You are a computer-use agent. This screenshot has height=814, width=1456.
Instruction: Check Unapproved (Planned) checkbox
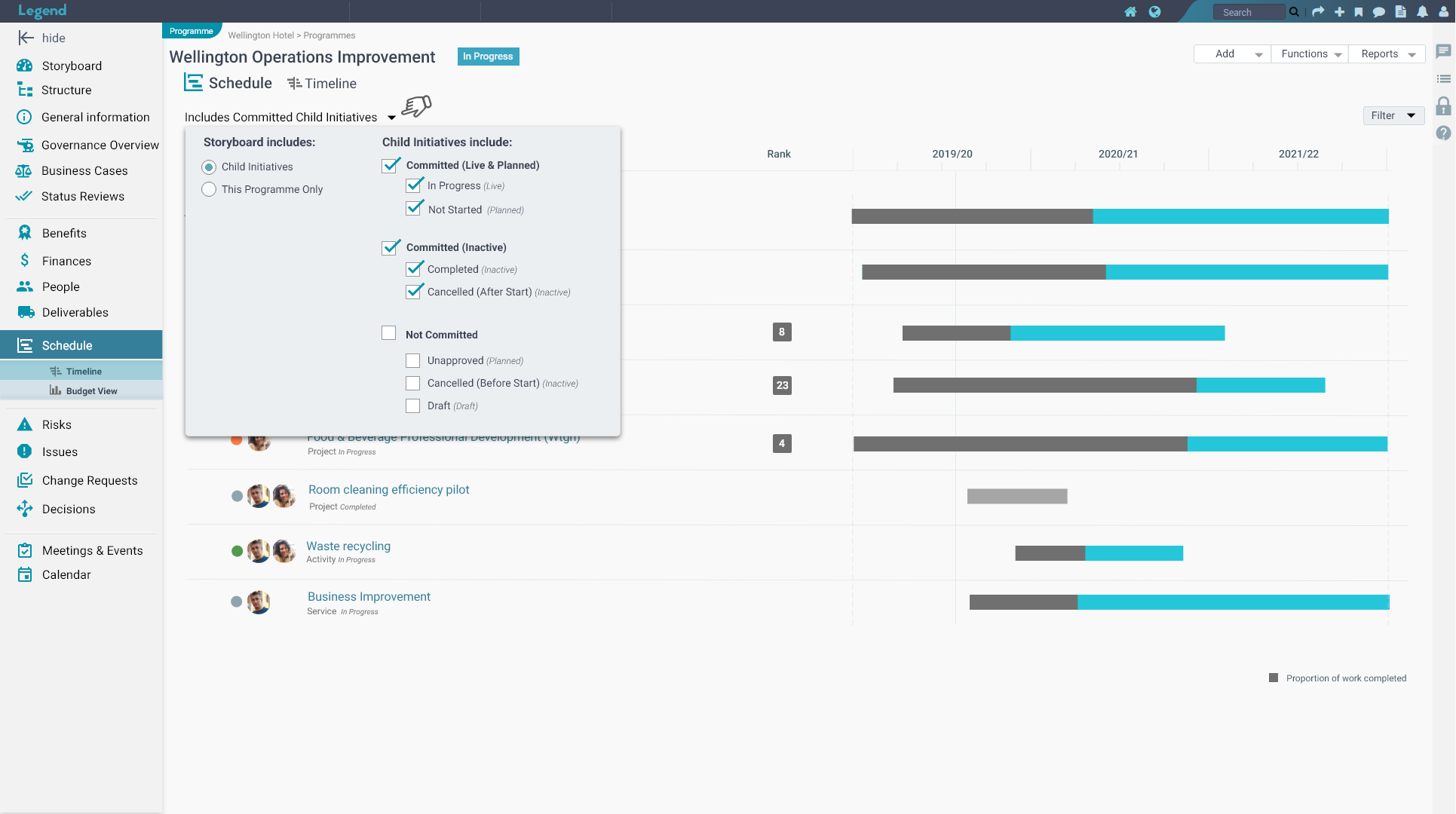(x=413, y=361)
